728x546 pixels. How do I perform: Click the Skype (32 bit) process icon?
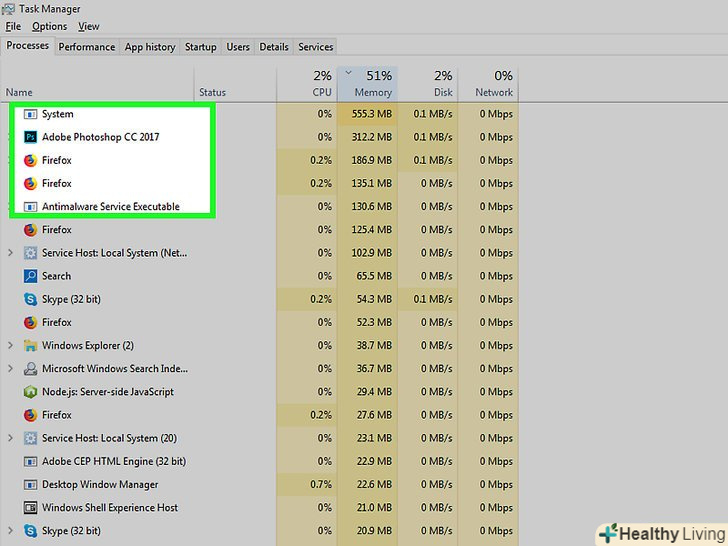tap(30, 299)
